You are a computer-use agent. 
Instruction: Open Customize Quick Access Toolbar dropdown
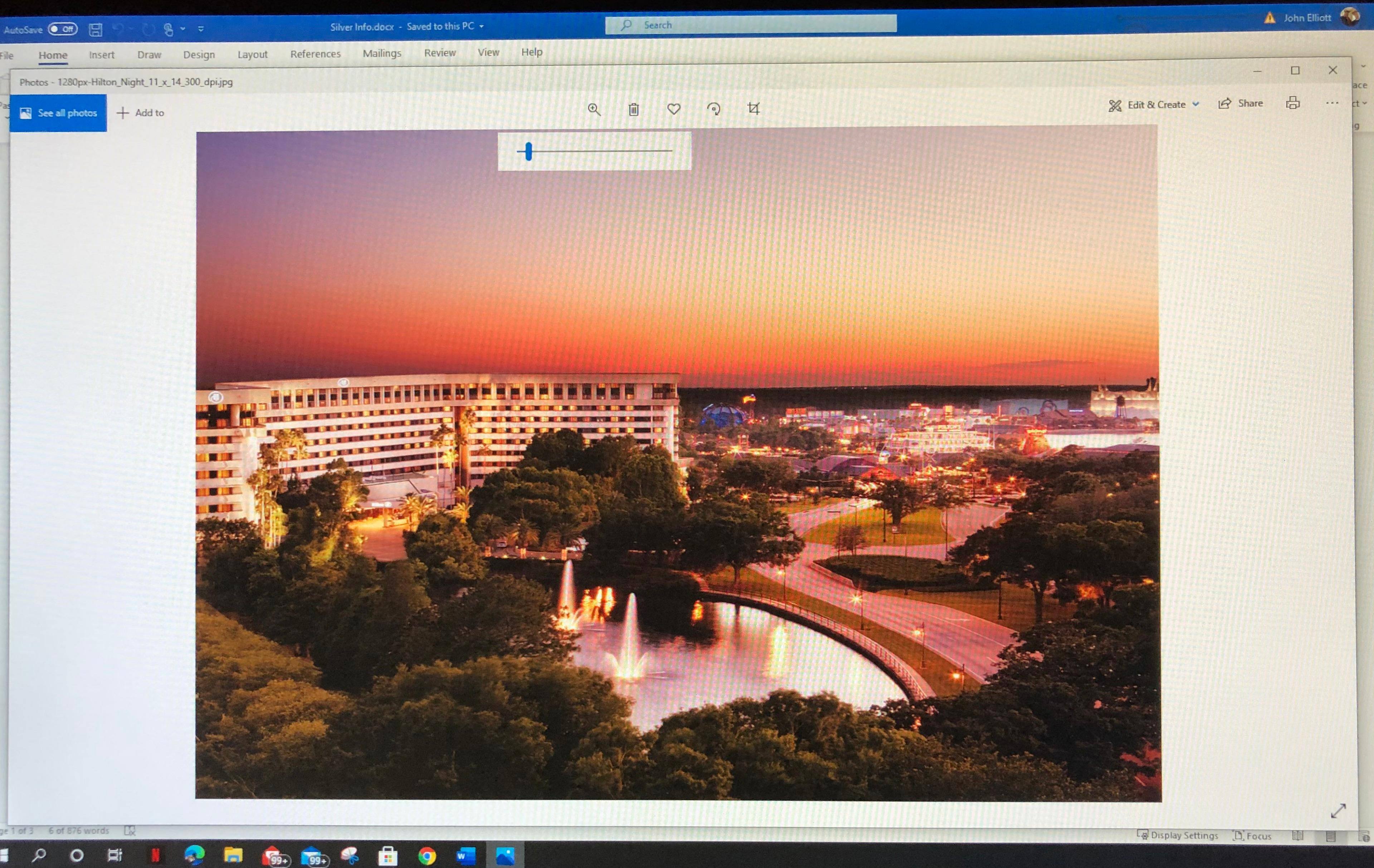[201, 29]
